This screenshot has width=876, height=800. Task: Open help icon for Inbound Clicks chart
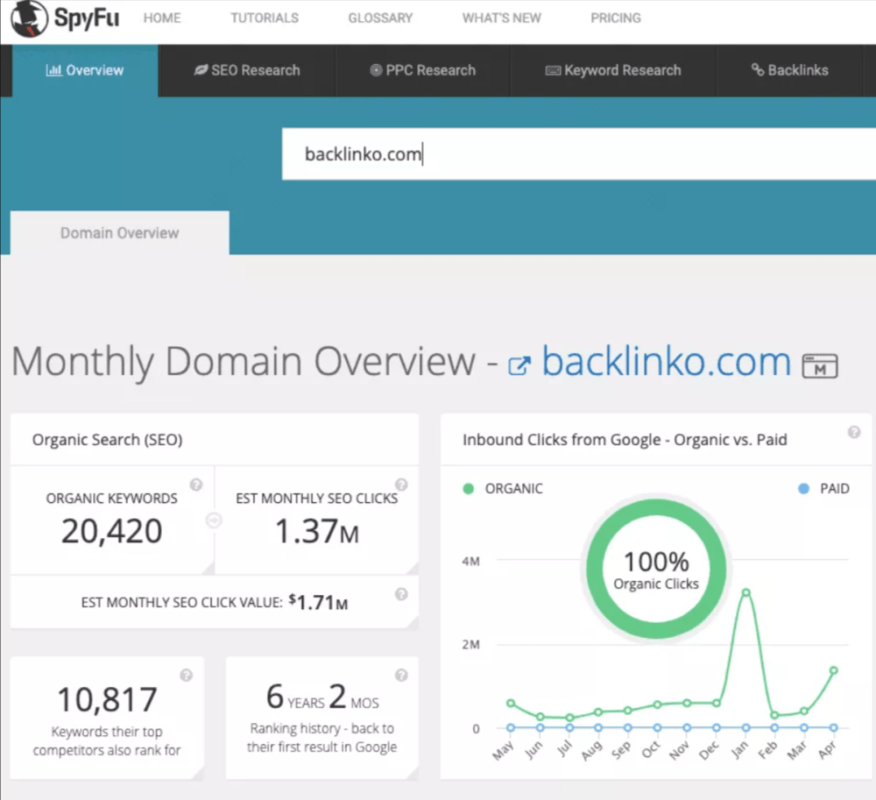coord(854,433)
